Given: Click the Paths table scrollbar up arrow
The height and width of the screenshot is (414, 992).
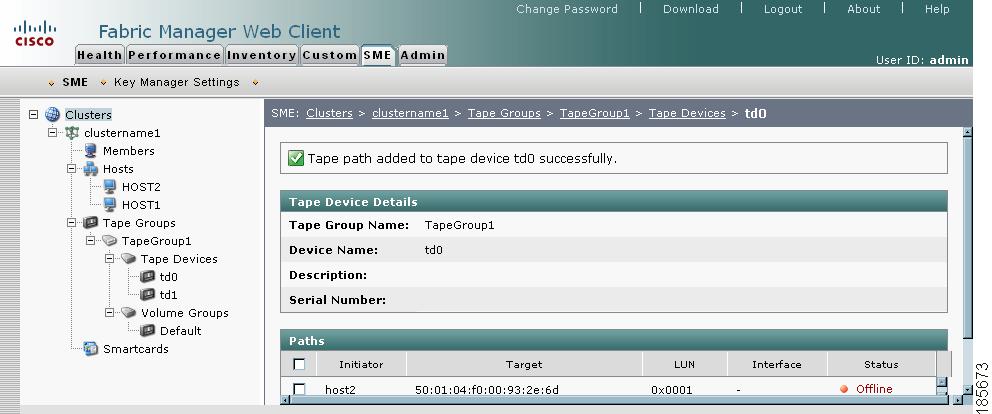Looking at the screenshot, I should (x=941, y=381).
